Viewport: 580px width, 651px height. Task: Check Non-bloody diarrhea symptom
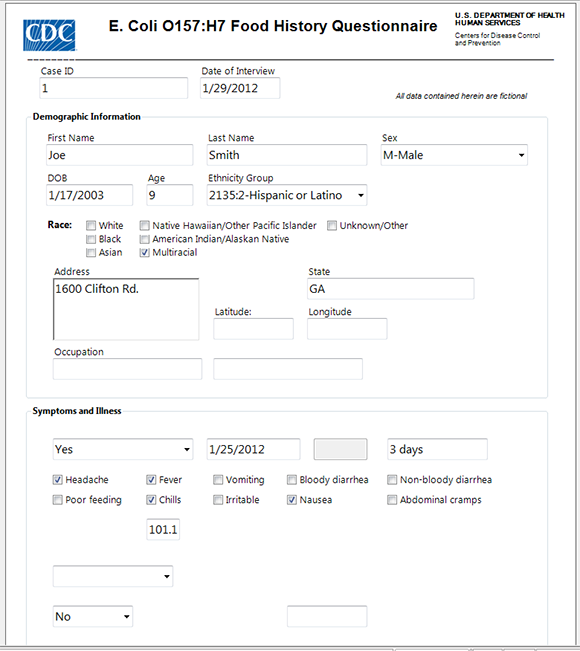tap(392, 480)
